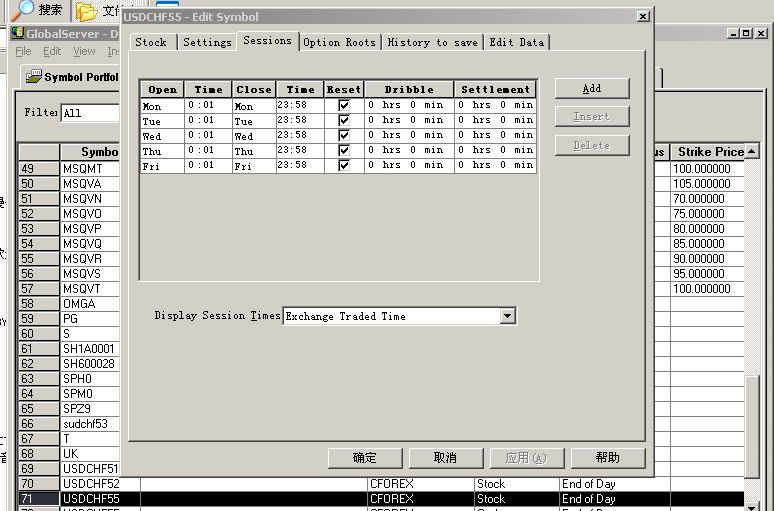Click the Add button for sessions

pyautogui.click(x=591, y=88)
